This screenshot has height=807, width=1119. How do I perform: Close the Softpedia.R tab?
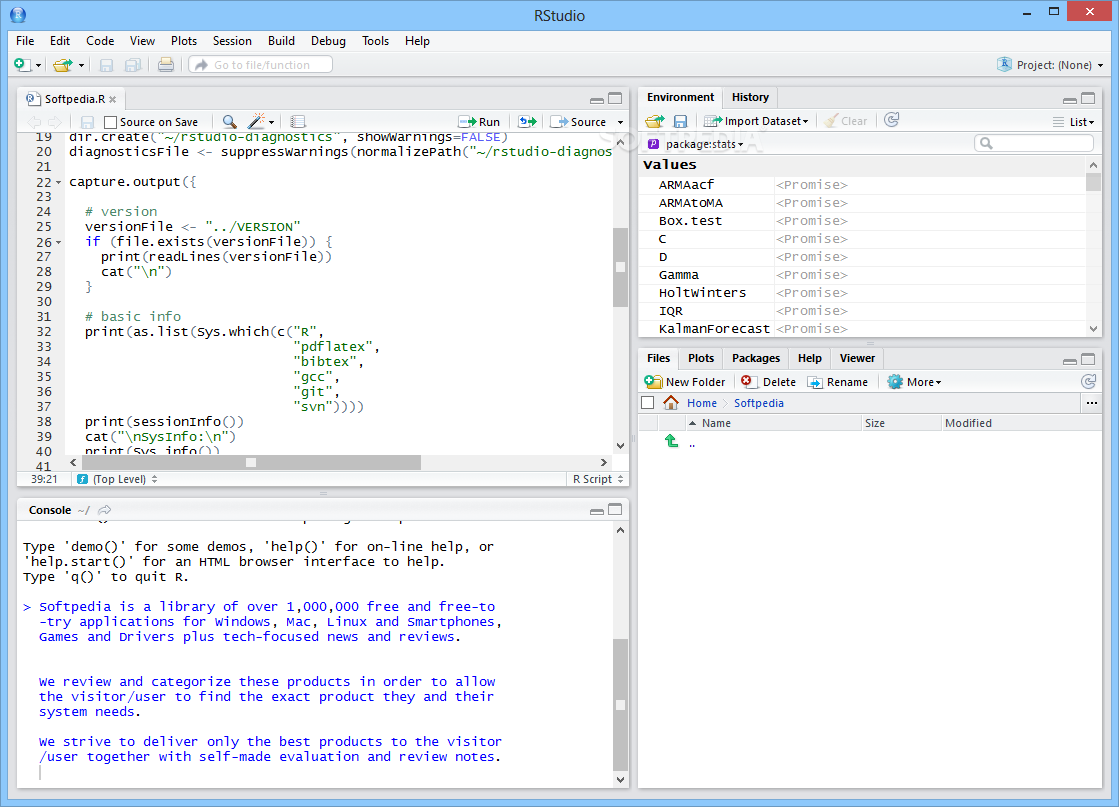(x=113, y=99)
